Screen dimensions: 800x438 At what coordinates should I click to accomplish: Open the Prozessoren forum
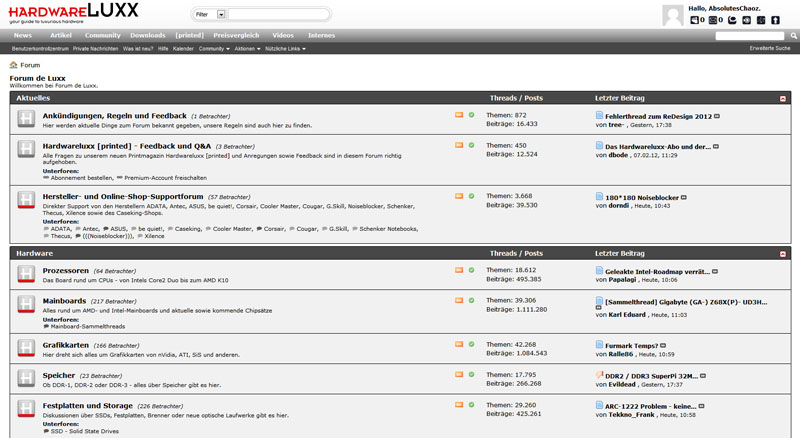coord(66,271)
